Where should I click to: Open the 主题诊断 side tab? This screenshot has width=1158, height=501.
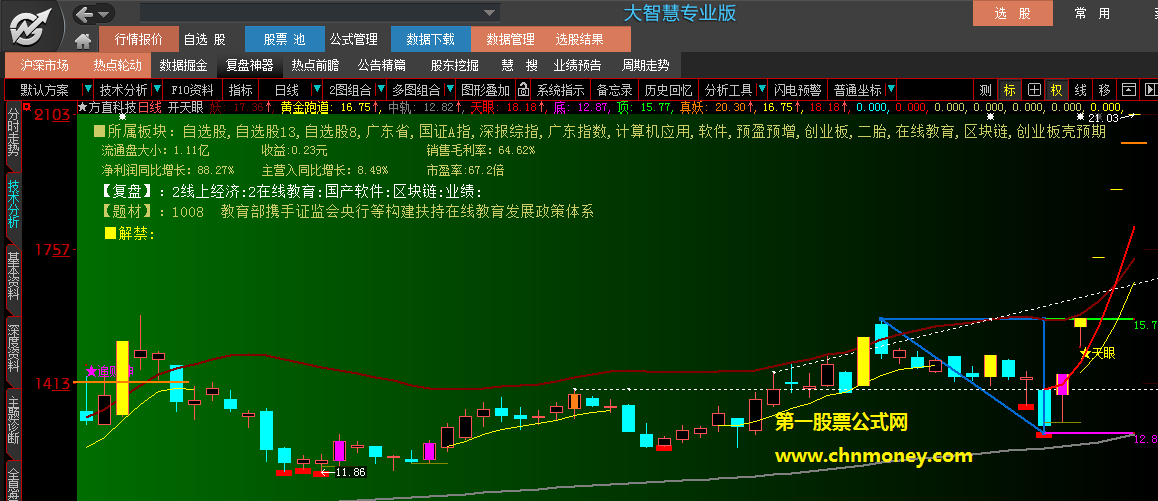(x=13, y=421)
